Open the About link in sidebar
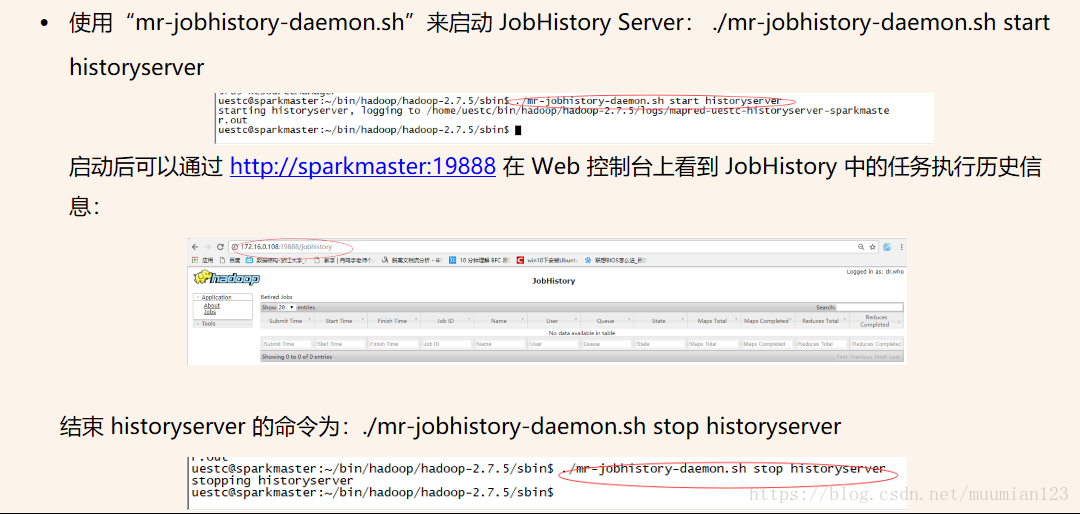This screenshot has height=514, width=1080. pyautogui.click(x=211, y=306)
